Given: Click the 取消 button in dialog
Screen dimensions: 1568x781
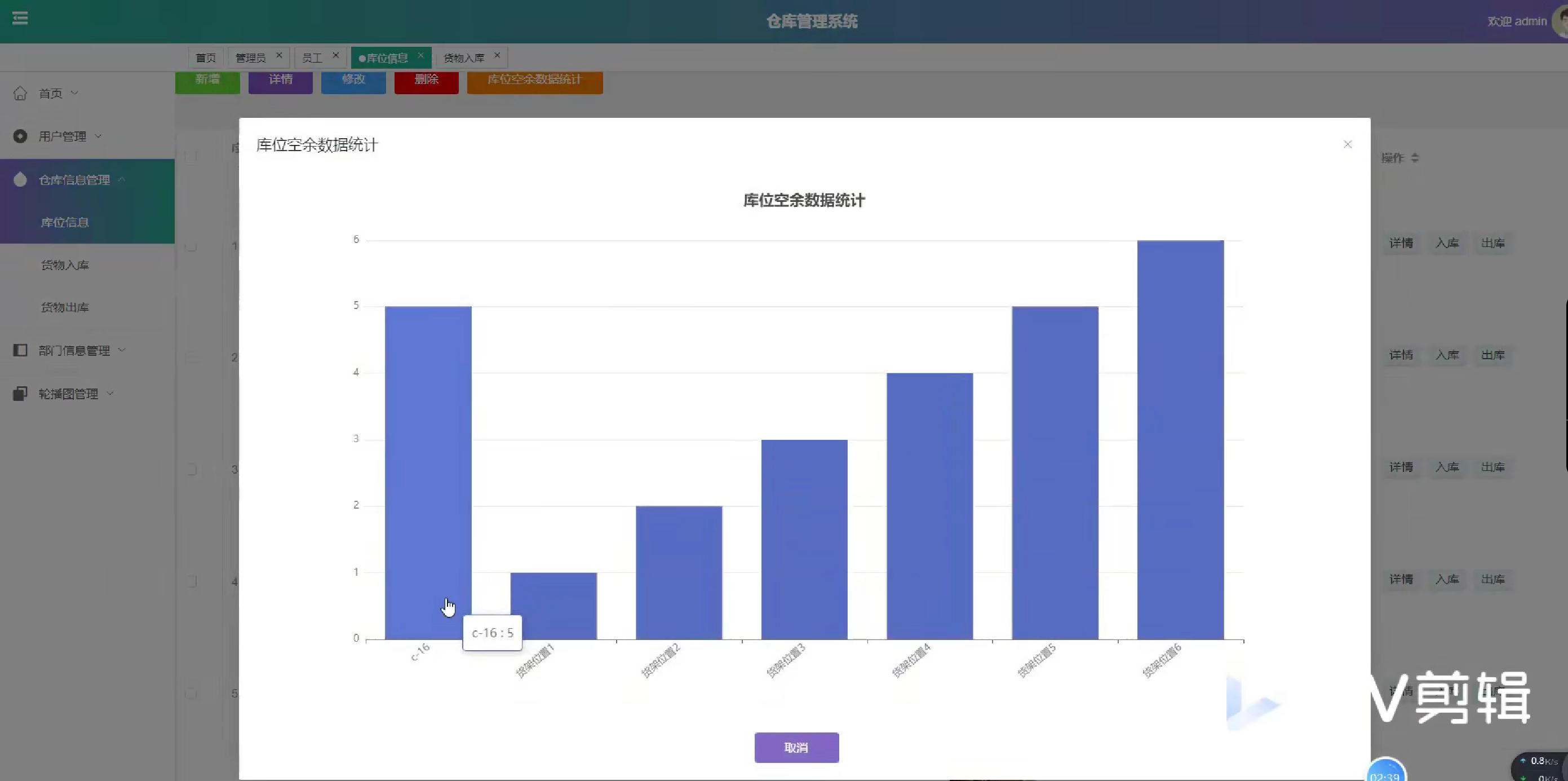Looking at the screenshot, I should (796, 747).
